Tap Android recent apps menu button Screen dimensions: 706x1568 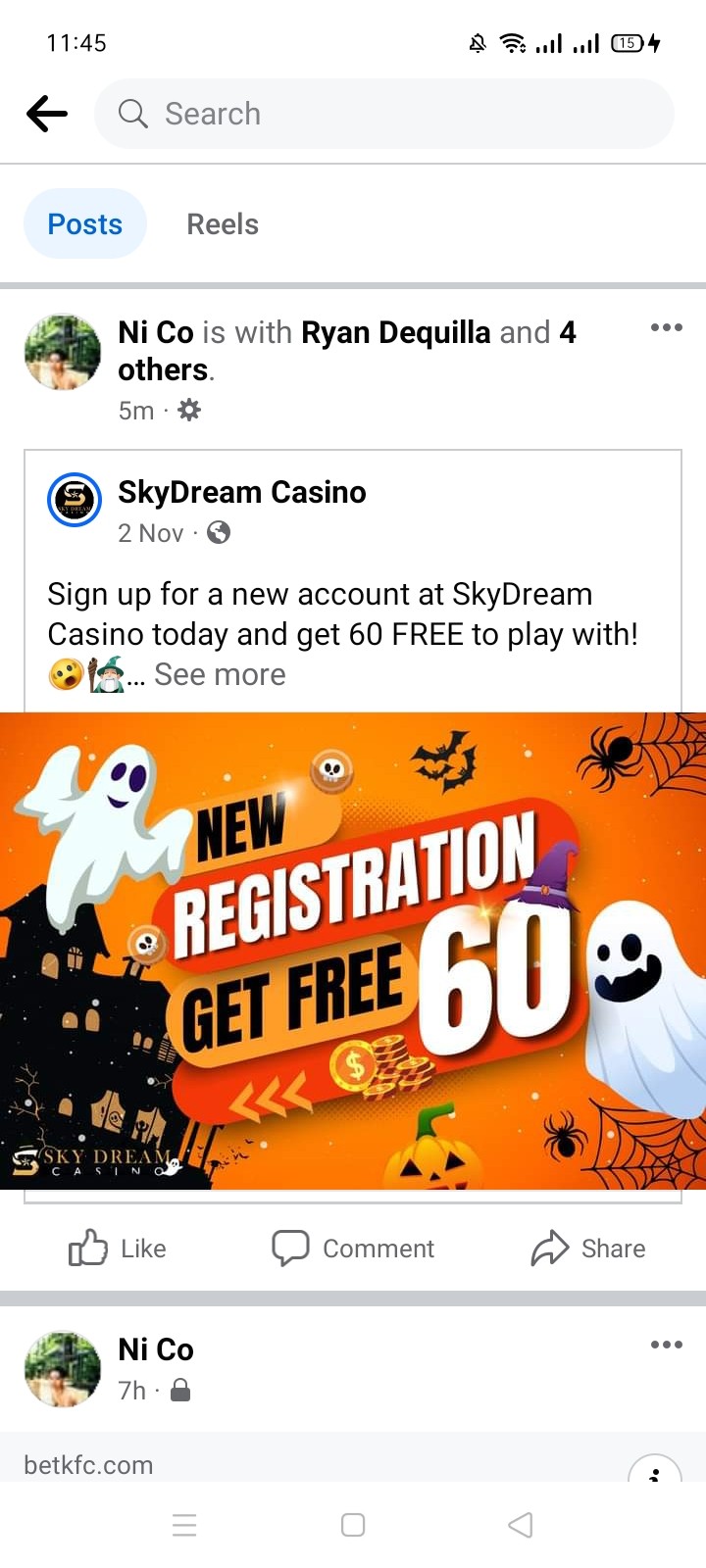tap(184, 1525)
